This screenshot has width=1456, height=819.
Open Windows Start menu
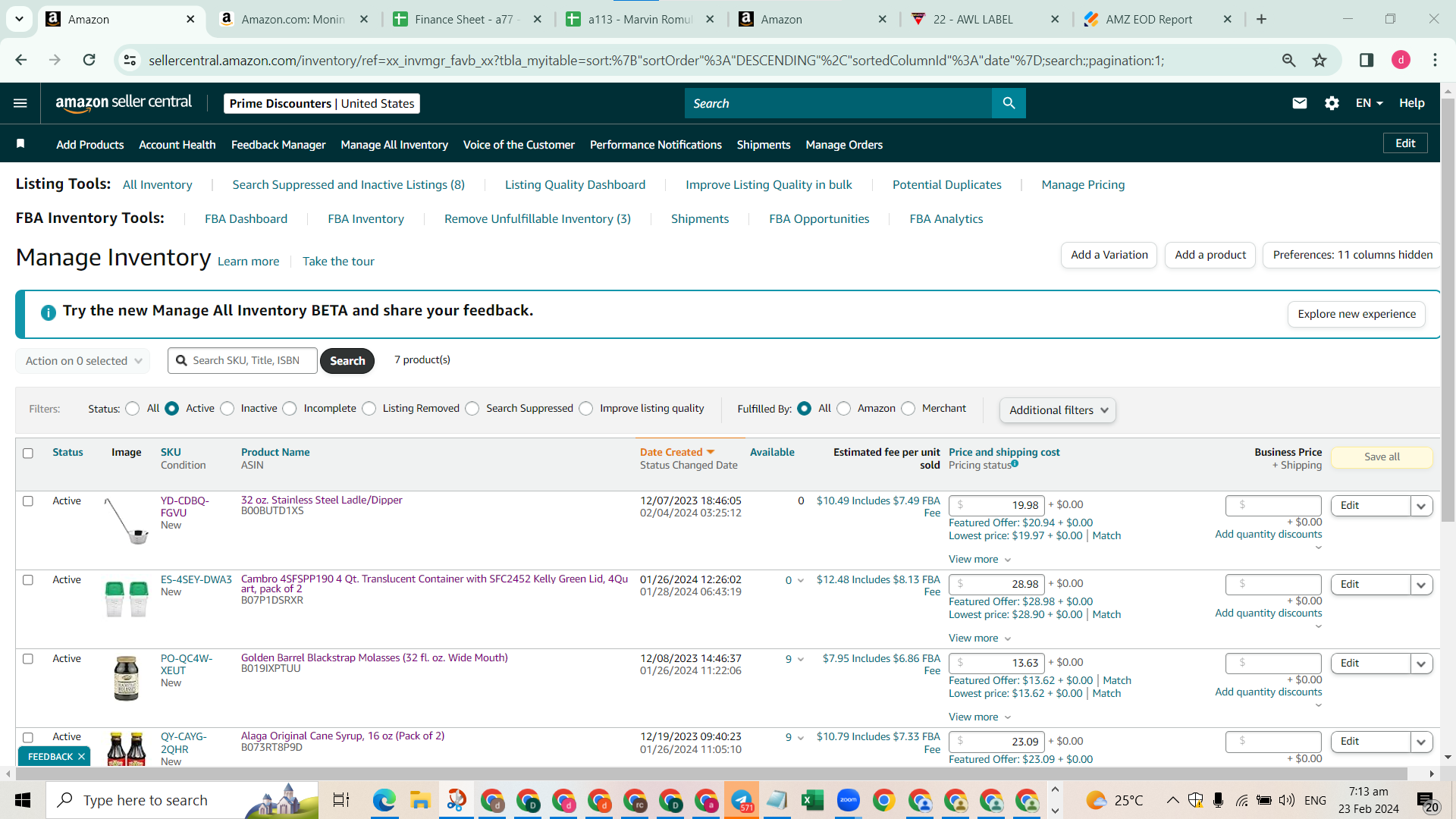point(23,800)
